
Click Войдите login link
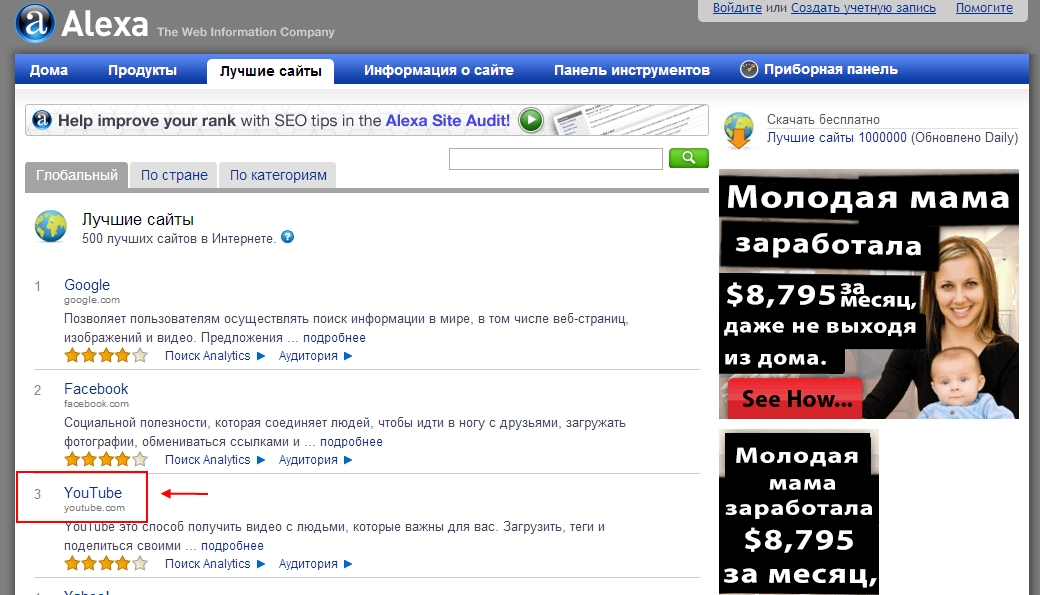[x=737, y=8]
